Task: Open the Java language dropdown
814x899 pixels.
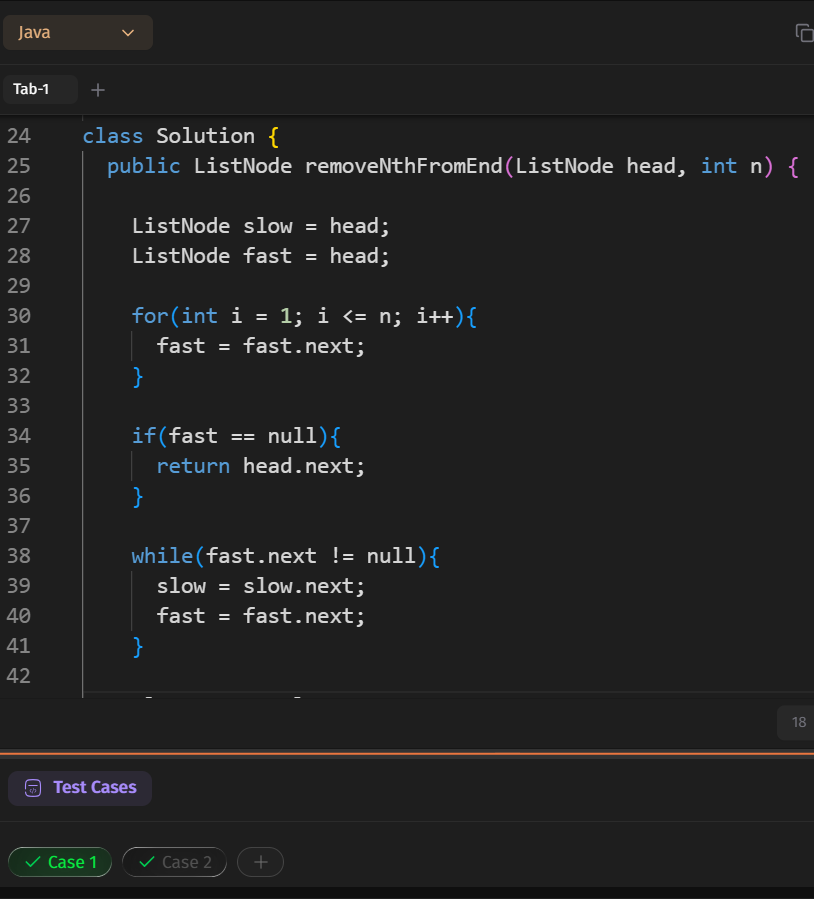Action: [78, 33]
